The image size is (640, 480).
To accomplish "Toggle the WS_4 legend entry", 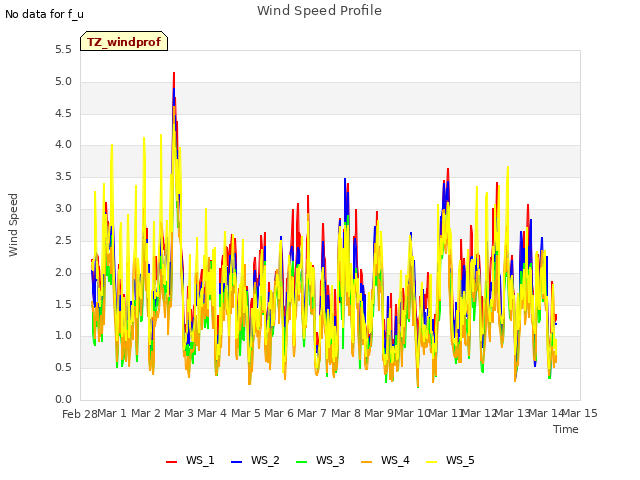I will coord(385,460).
